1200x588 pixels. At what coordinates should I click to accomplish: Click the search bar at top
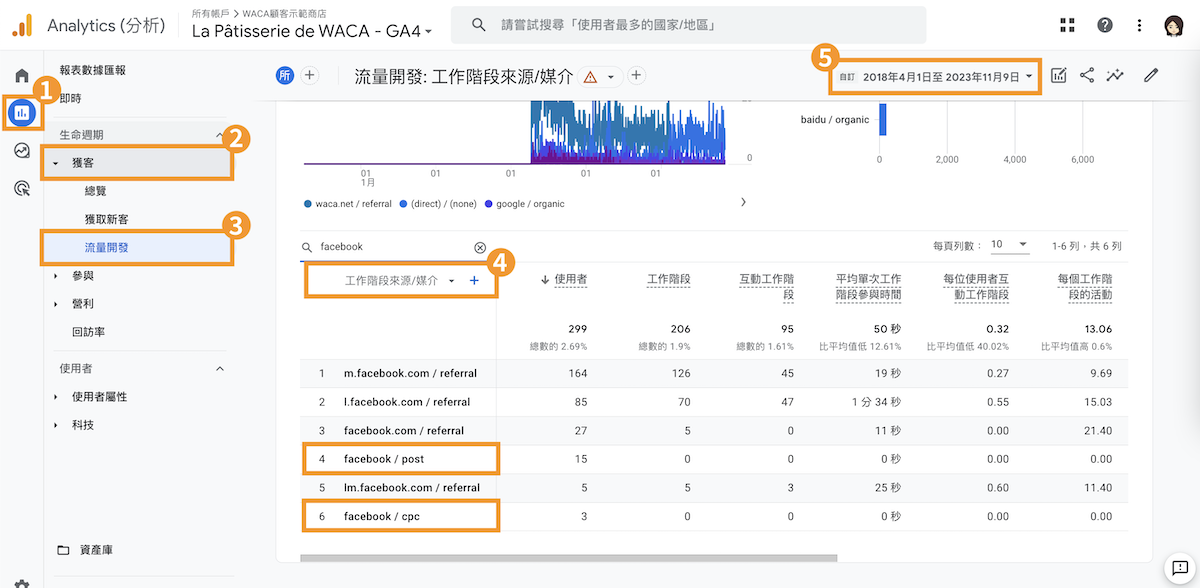(x=688, y=25)
